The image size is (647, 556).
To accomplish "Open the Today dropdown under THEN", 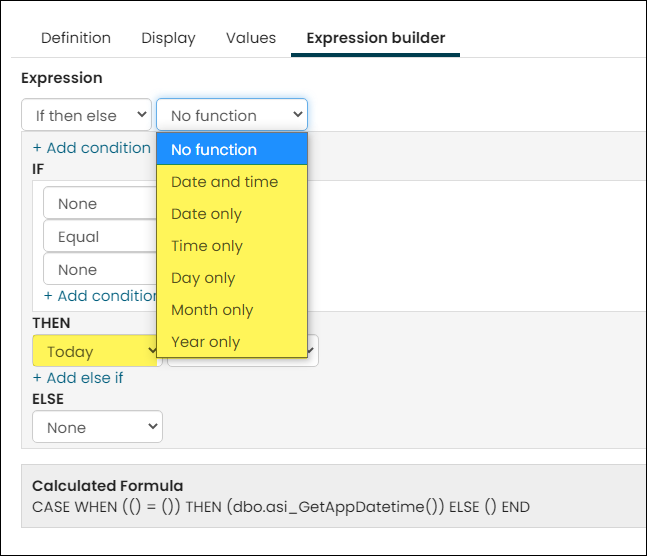I will (97, 351).
